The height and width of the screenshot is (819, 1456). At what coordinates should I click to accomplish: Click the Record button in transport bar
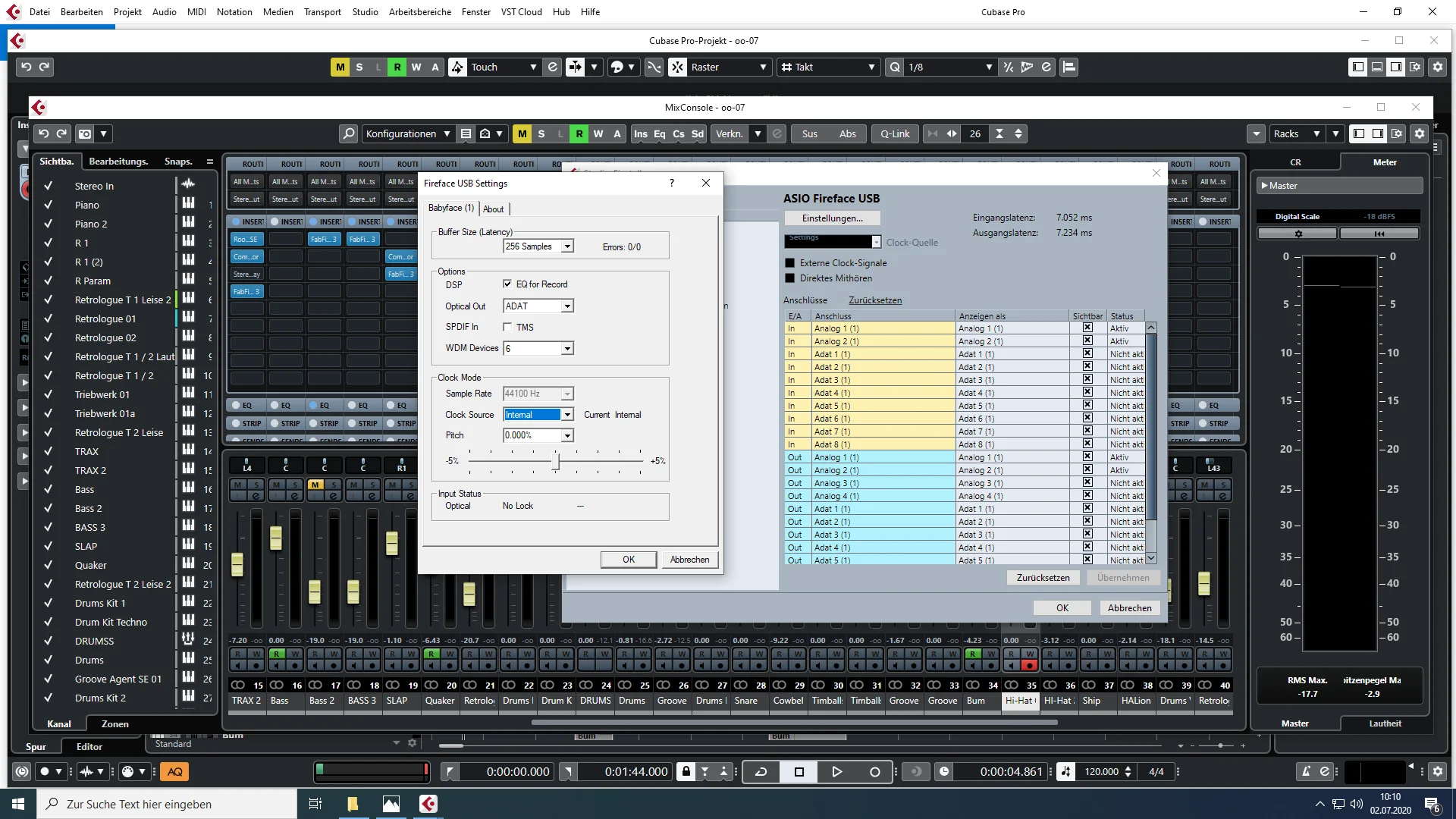[874, 771]
